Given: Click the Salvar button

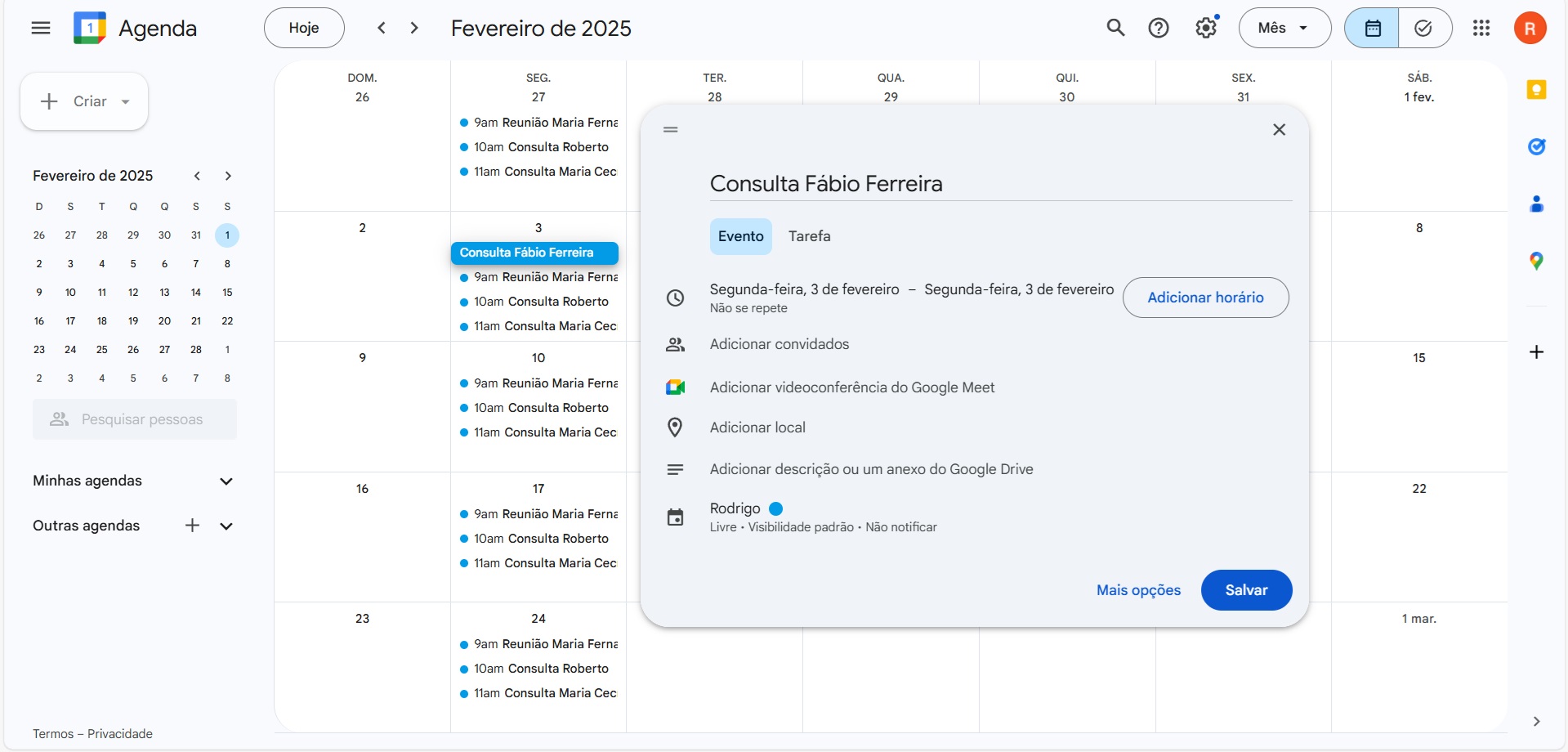Looking at the screenshot, I should [x=1246, y=590].
